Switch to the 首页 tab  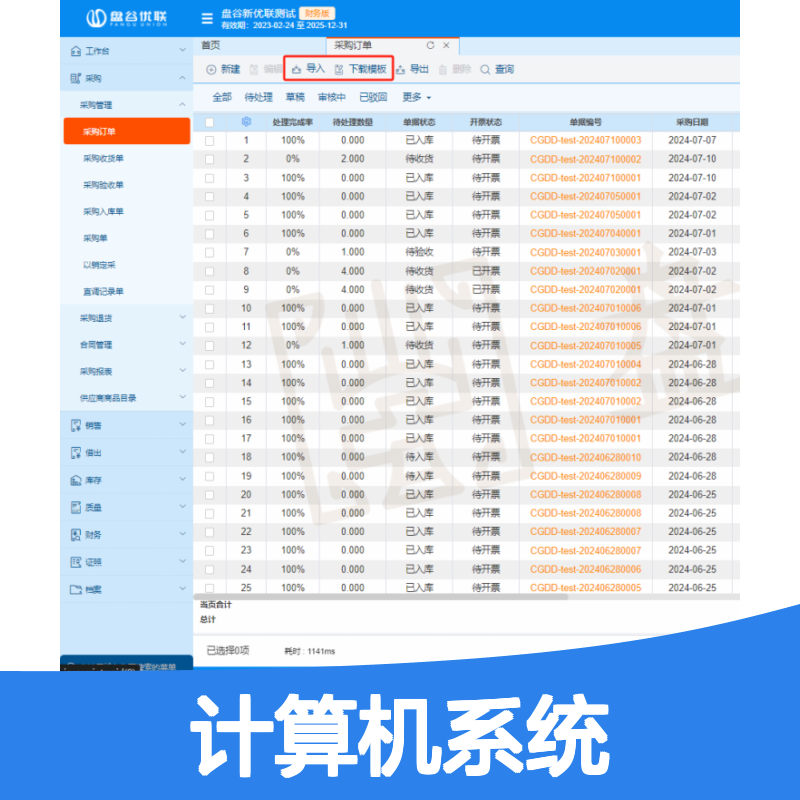click(x=211, y=45)
